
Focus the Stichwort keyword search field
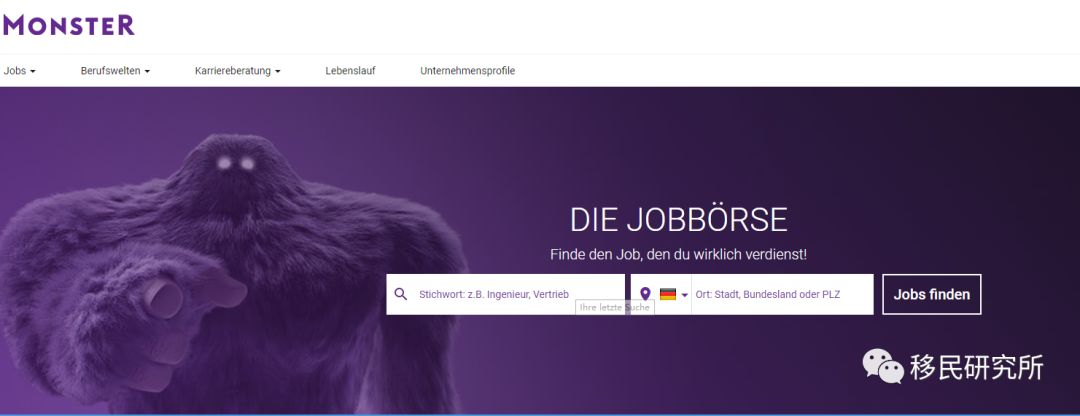click(x=506, y=294)
